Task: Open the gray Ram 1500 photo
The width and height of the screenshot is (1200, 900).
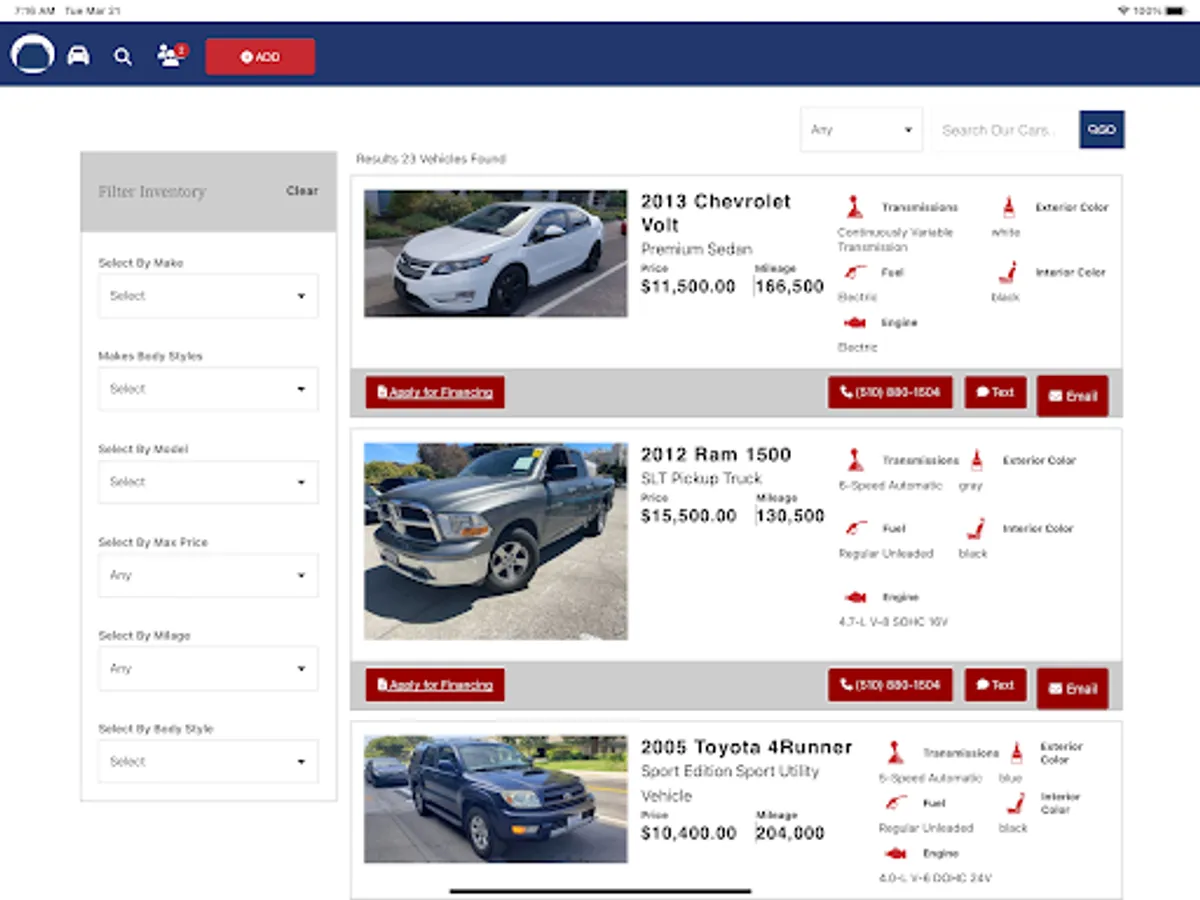Action: tap(496, 542)
